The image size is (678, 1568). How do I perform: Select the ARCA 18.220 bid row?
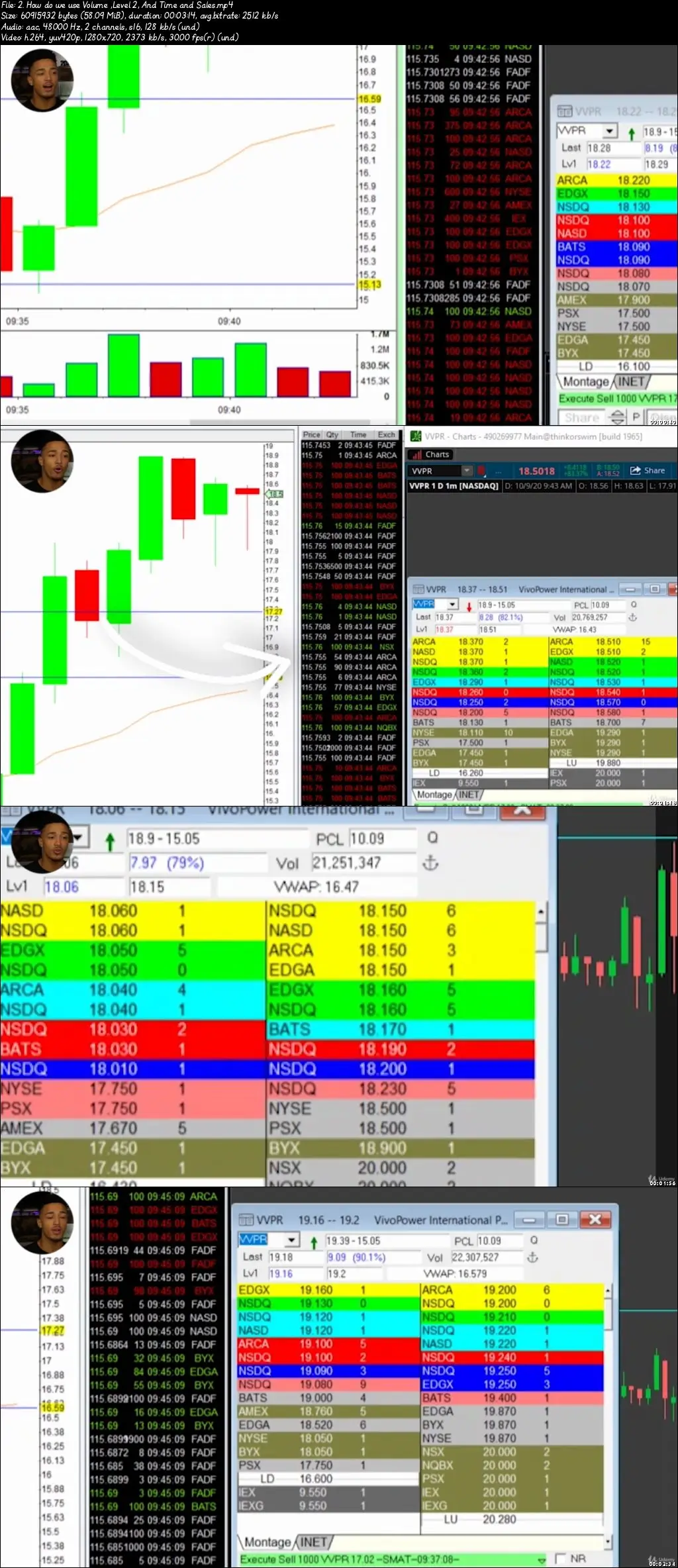pos(617,180)
